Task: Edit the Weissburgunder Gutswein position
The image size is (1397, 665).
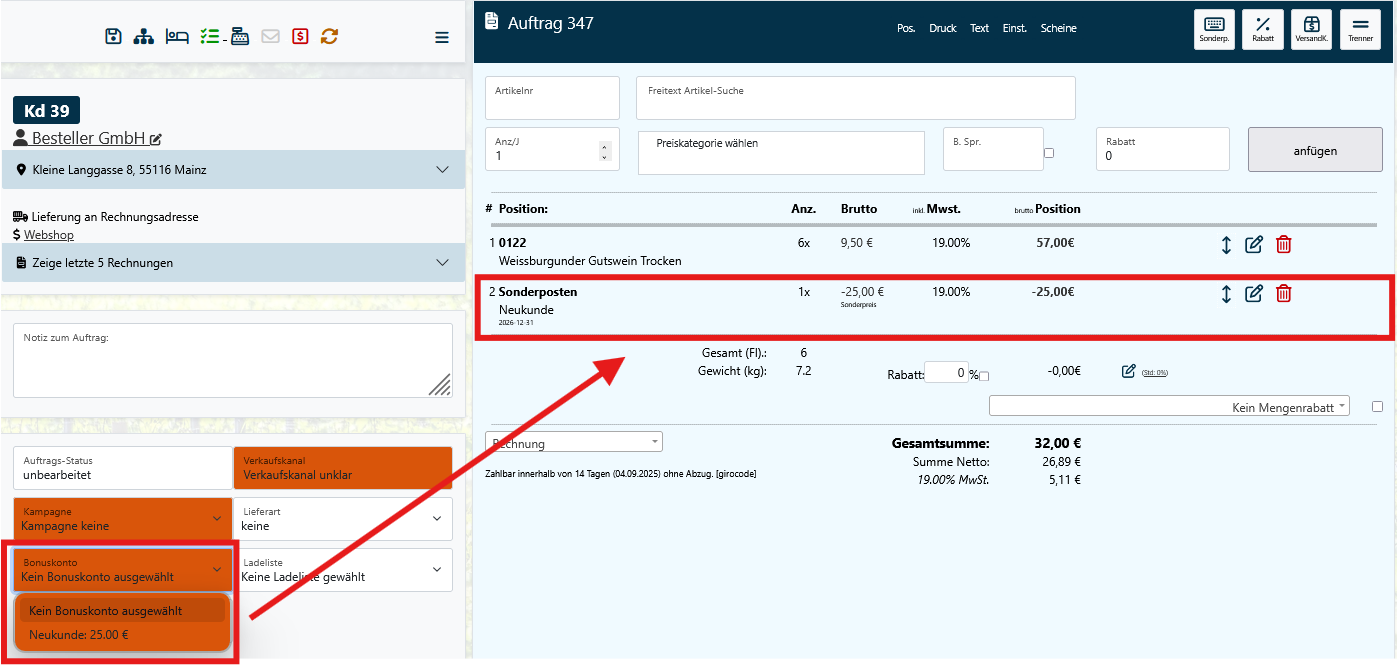Action: (x=1254, y=245)
